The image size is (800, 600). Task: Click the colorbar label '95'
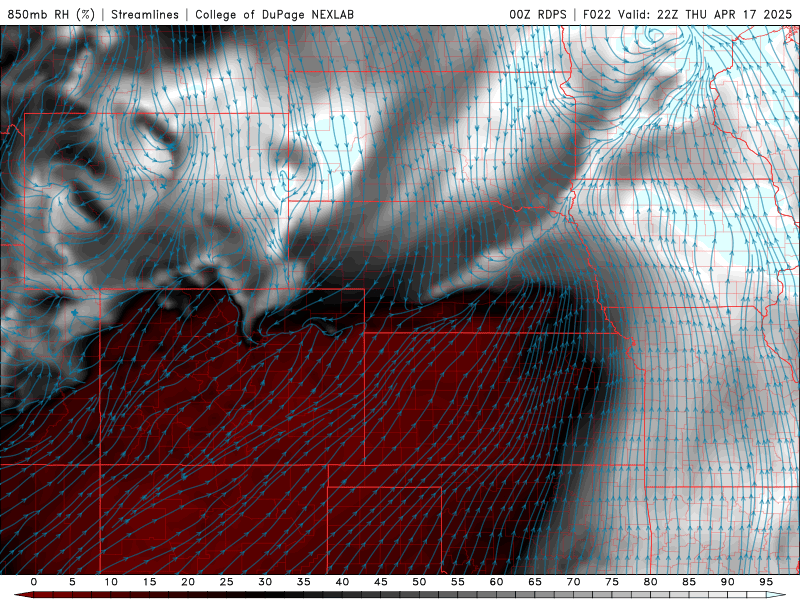(766, 582)
